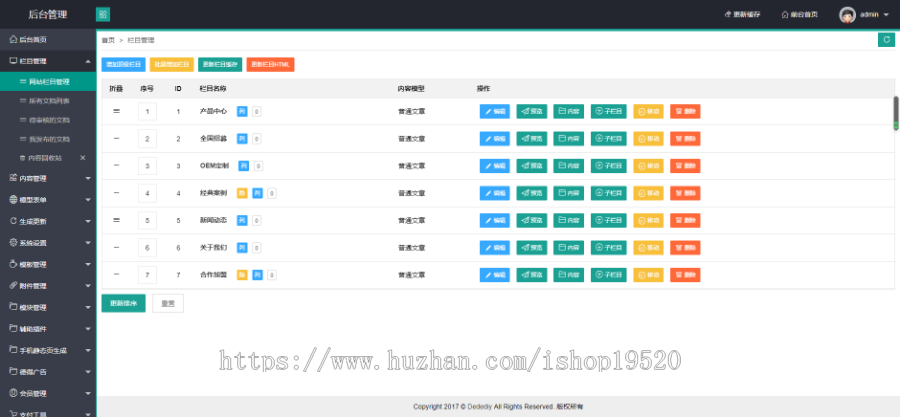
Task: Click the 重置 button
Action: tap(168, 303)
